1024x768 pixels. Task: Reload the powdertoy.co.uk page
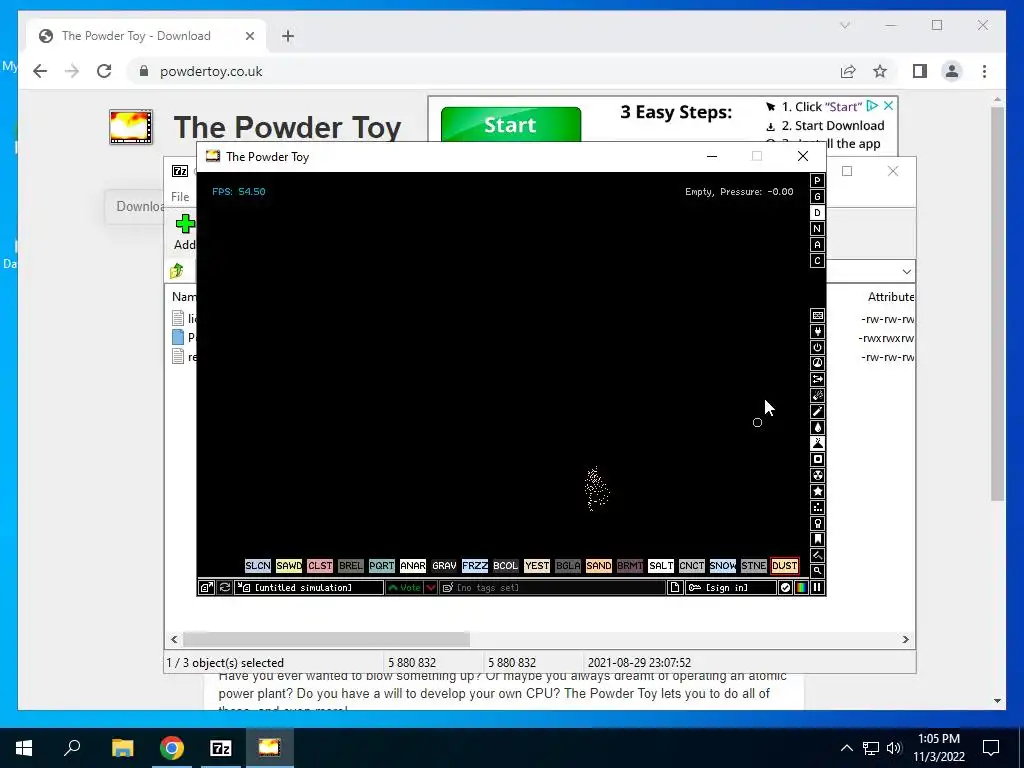(104, 71)
